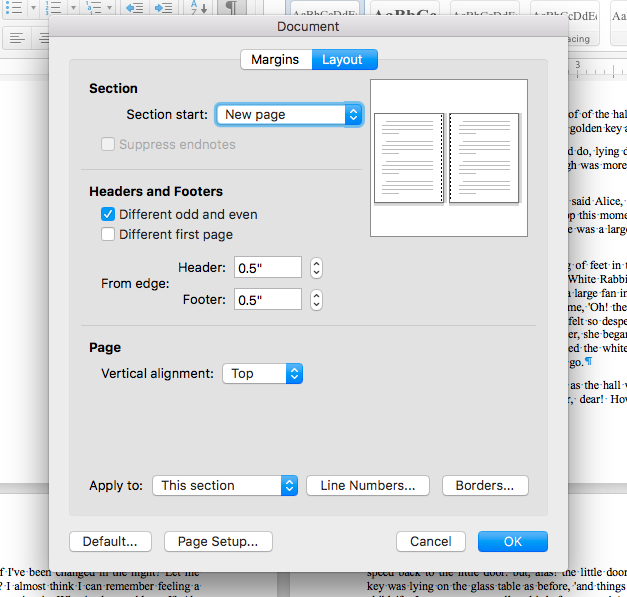
Task: Click the Default... button
Action: pyautogui.click(x=110, y=541)
